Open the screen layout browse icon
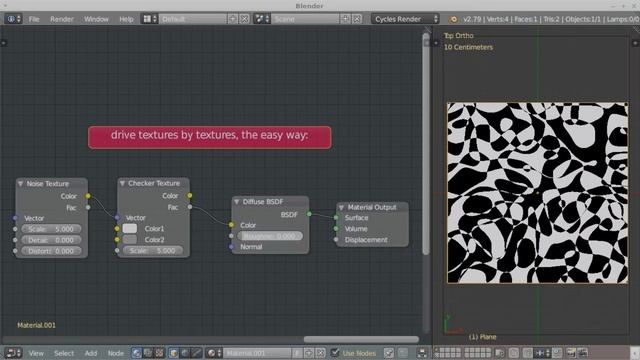This screenshot has height=360, width=640. coord(149,19)
